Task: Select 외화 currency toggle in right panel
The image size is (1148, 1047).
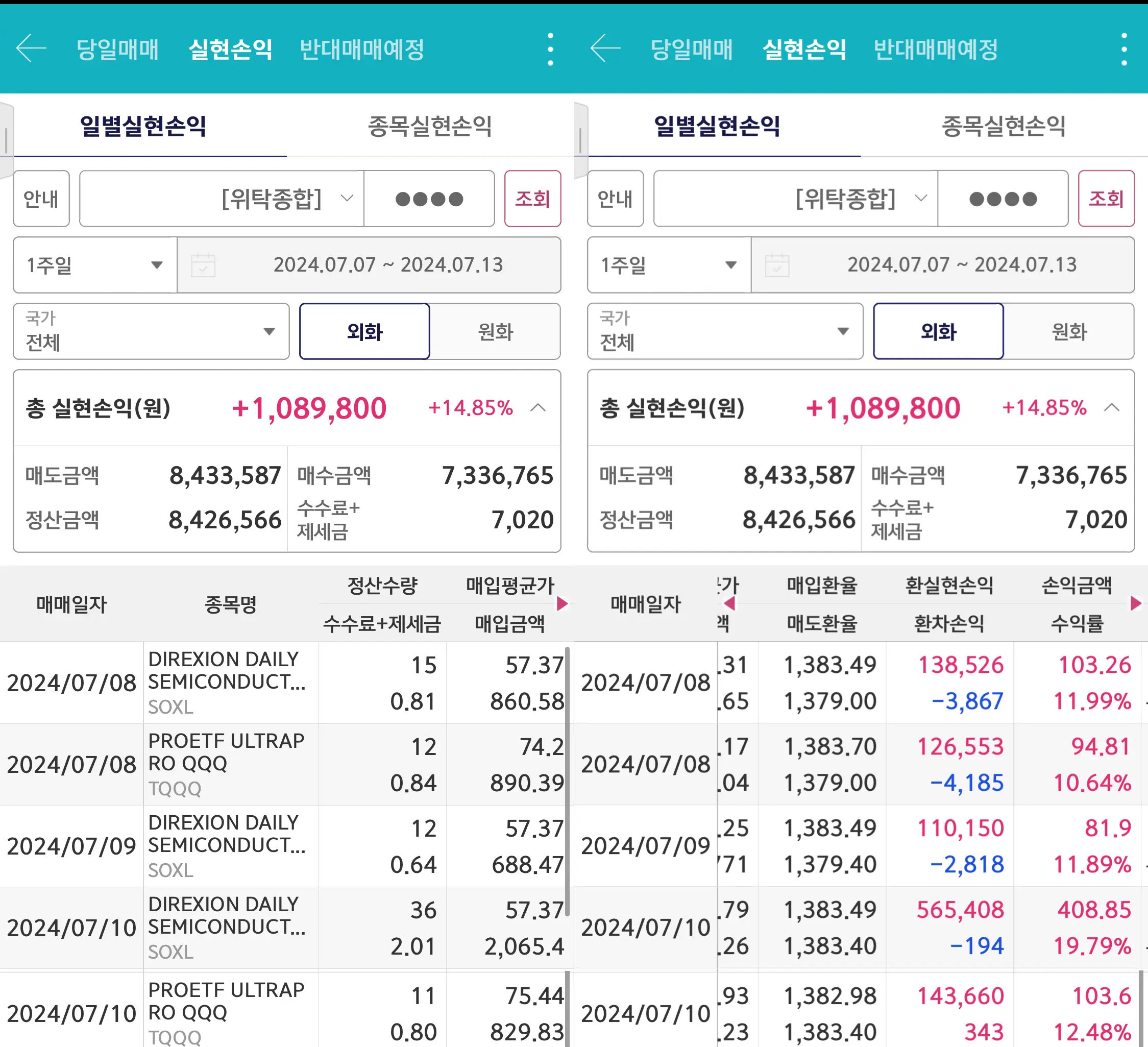Action: click(938, 331)
